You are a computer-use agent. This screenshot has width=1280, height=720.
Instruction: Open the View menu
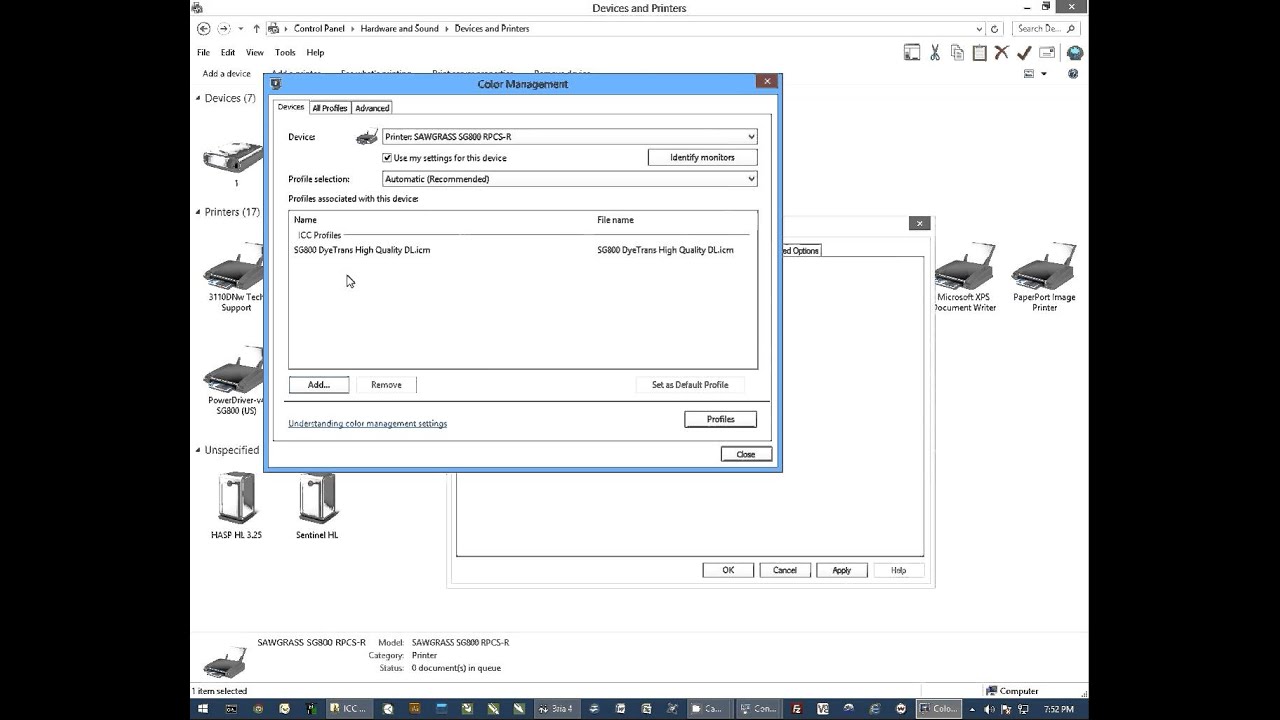(255, 53)
